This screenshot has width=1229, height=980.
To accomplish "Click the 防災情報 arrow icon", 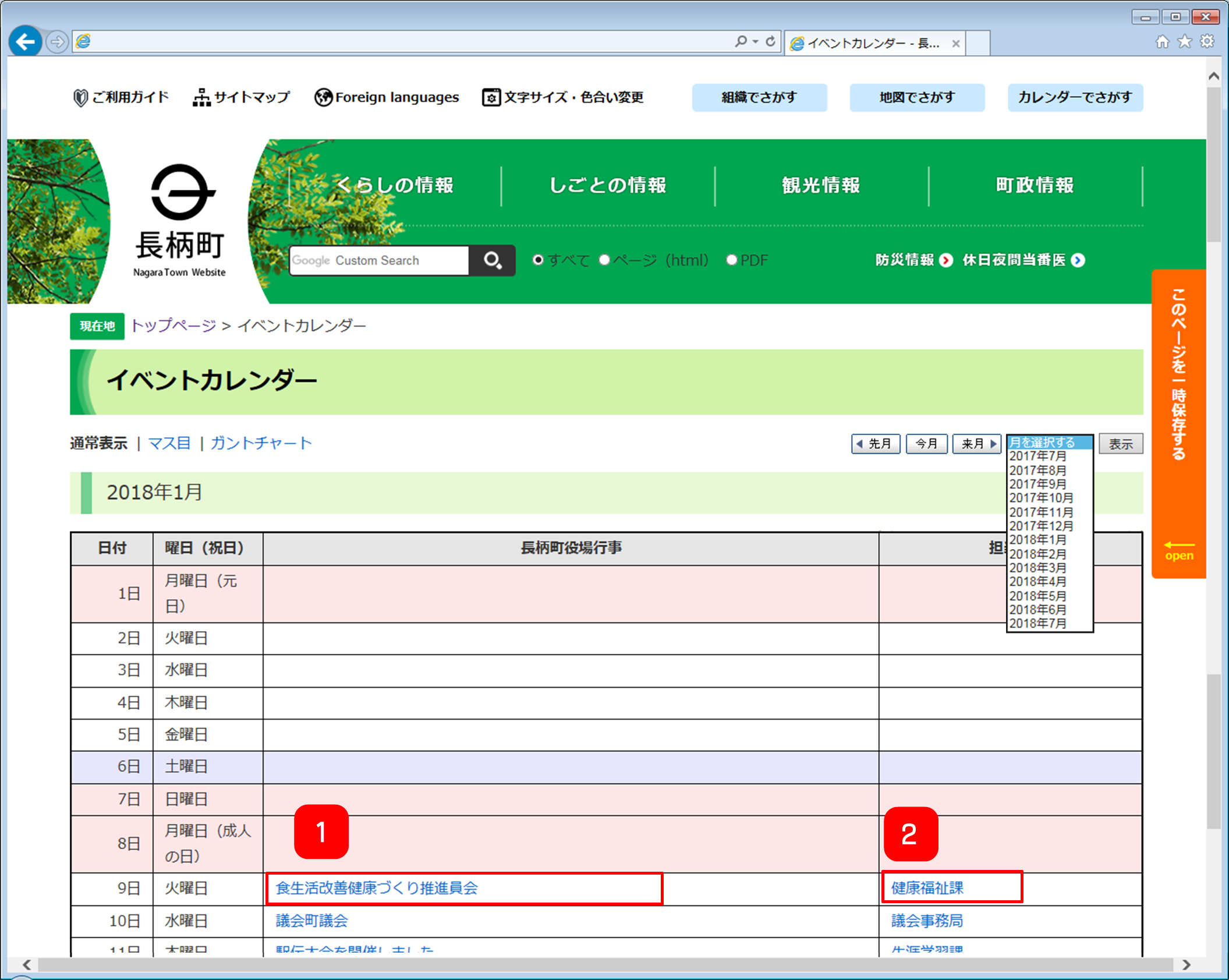I will click(x=947, y=260).
